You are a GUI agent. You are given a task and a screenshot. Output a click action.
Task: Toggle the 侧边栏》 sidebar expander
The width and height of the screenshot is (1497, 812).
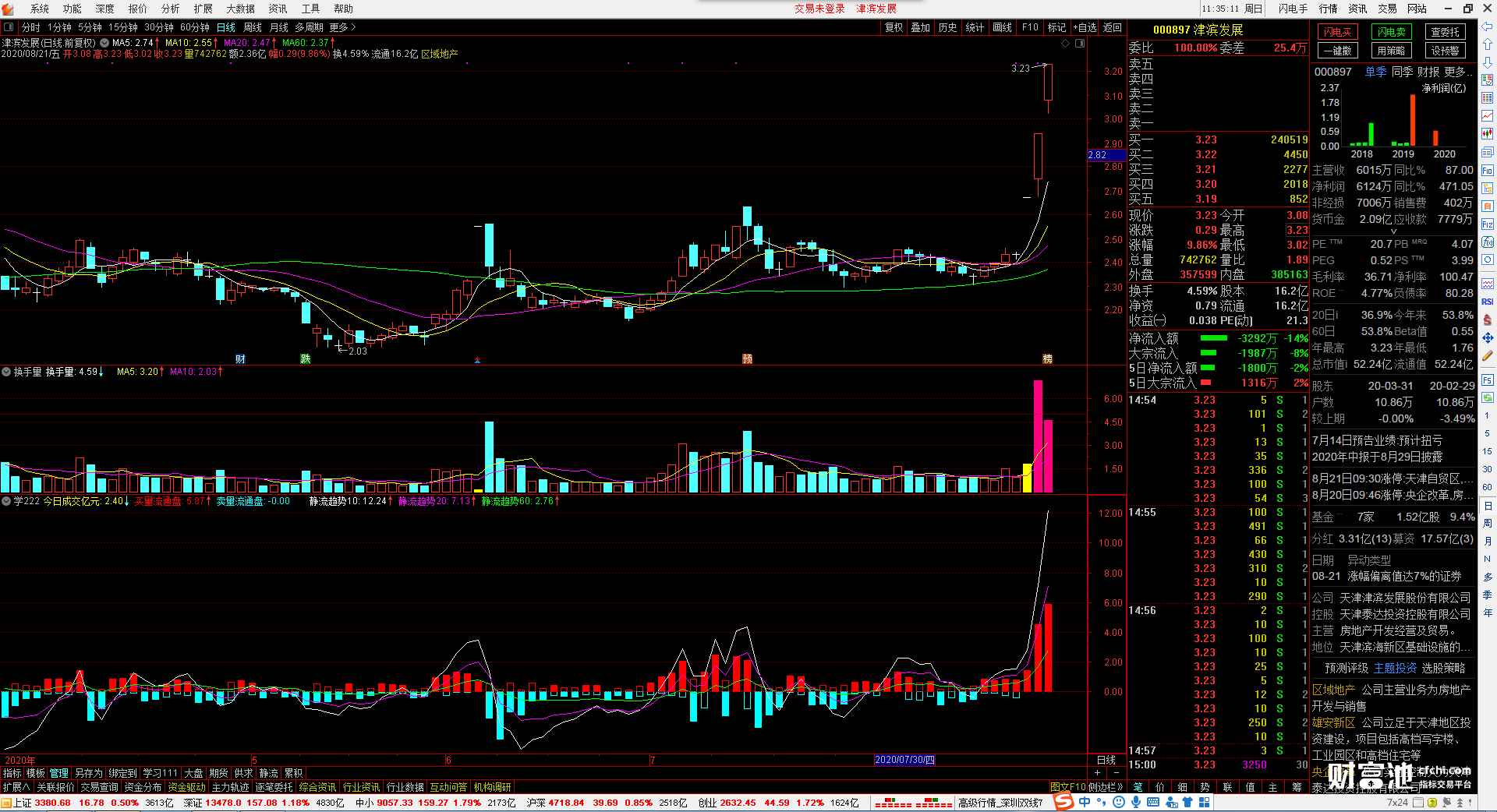tap(1106, 787)
